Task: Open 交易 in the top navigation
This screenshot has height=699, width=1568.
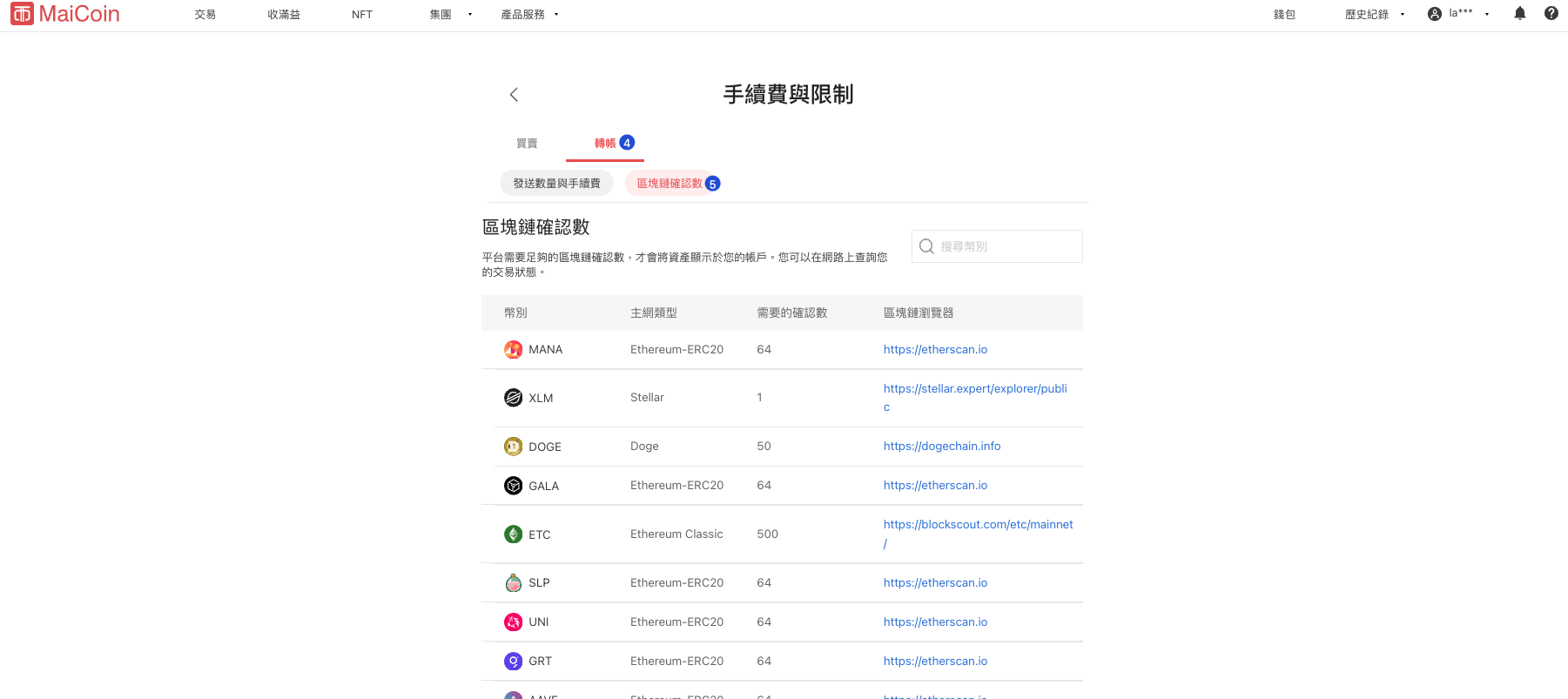Action: pyautogui.click(x=205, y=15)
